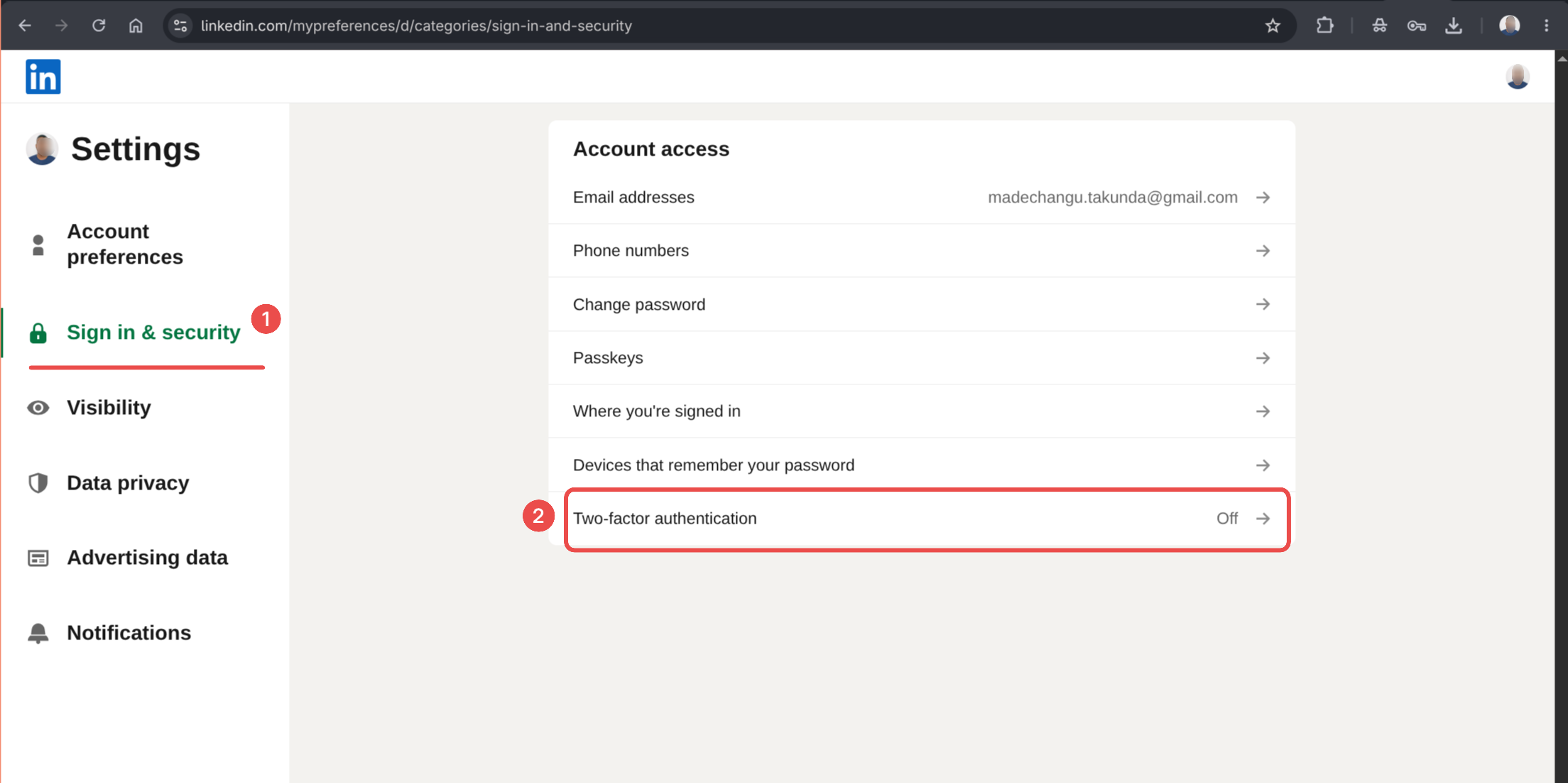The height and width of the screenshot is (783, 1568).
Task: Click arrow on Two-factor authentication row
Action: [1263, 519]
